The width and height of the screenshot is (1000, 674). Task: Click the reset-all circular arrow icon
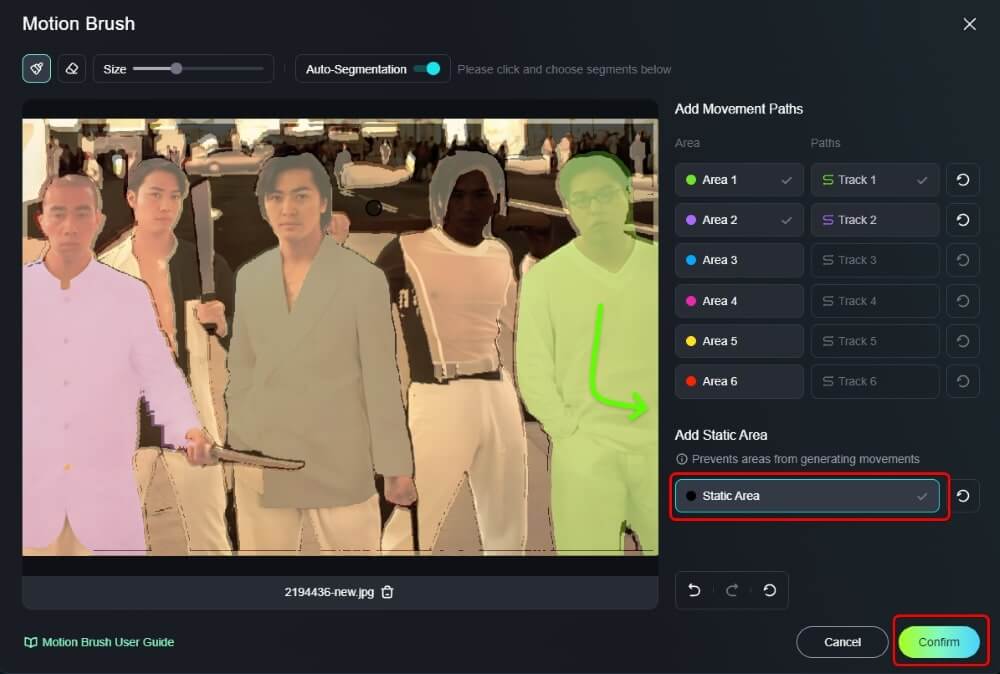(769, 590)
